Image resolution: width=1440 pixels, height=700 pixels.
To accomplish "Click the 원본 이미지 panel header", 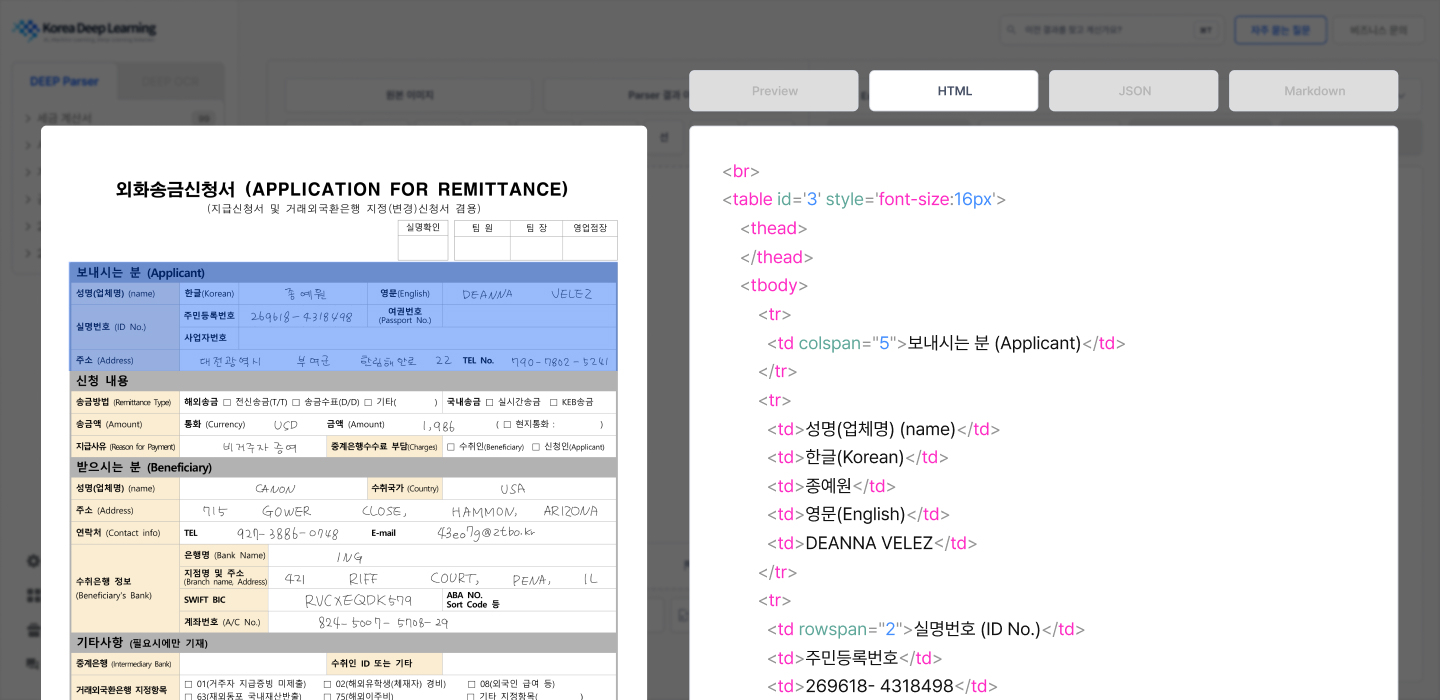I will (x=409, y=95).
